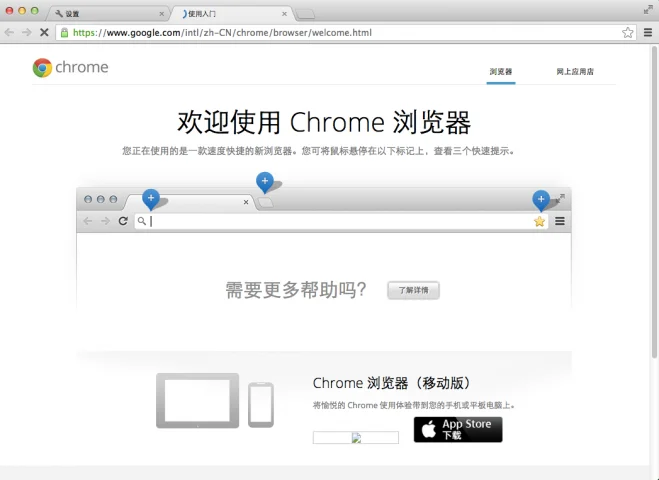Viewport: 659px width, 480px height.
Task: Click the Chrome 浏览器（移动版）heading
Action: click(392, 383)
